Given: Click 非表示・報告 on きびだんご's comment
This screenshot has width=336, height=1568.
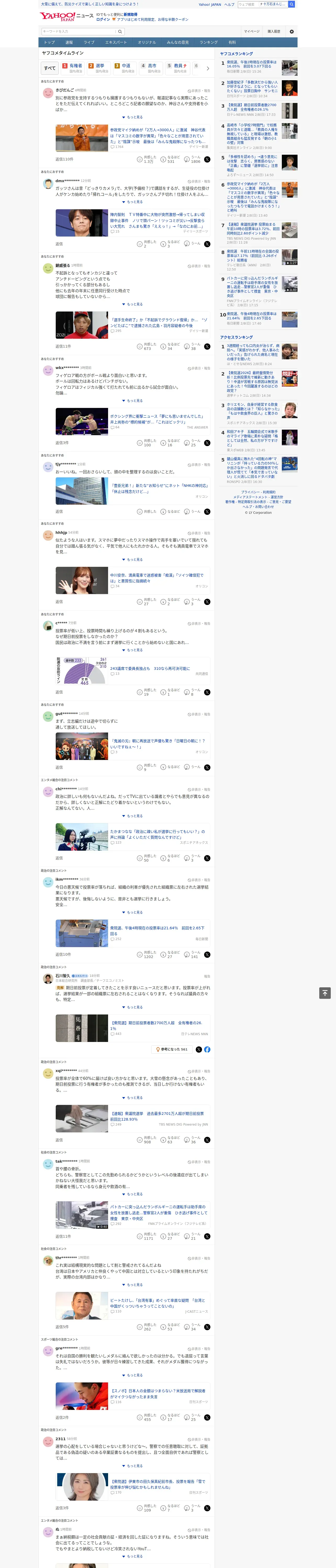Looking at the screenshot, I should tap(199, 91).
